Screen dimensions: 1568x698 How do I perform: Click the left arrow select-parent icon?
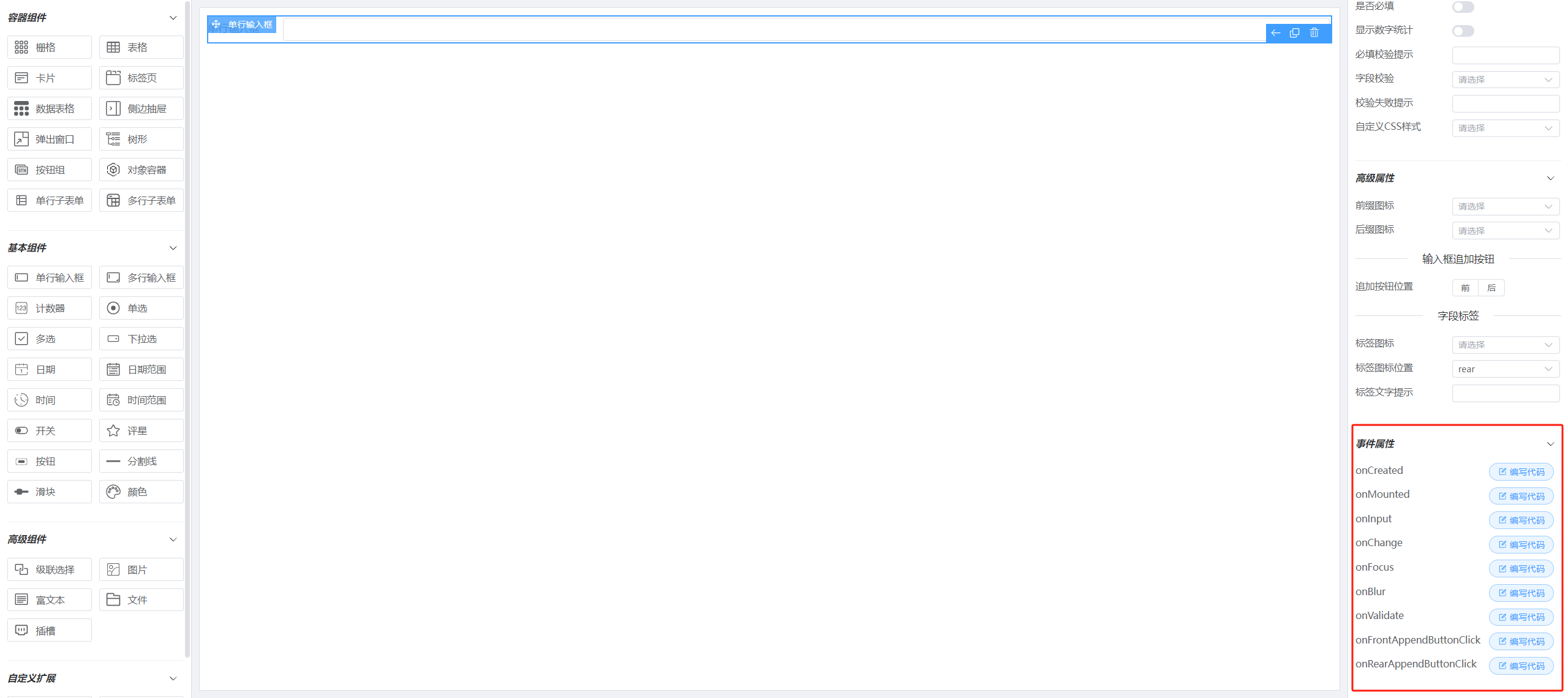point(1275,33)
